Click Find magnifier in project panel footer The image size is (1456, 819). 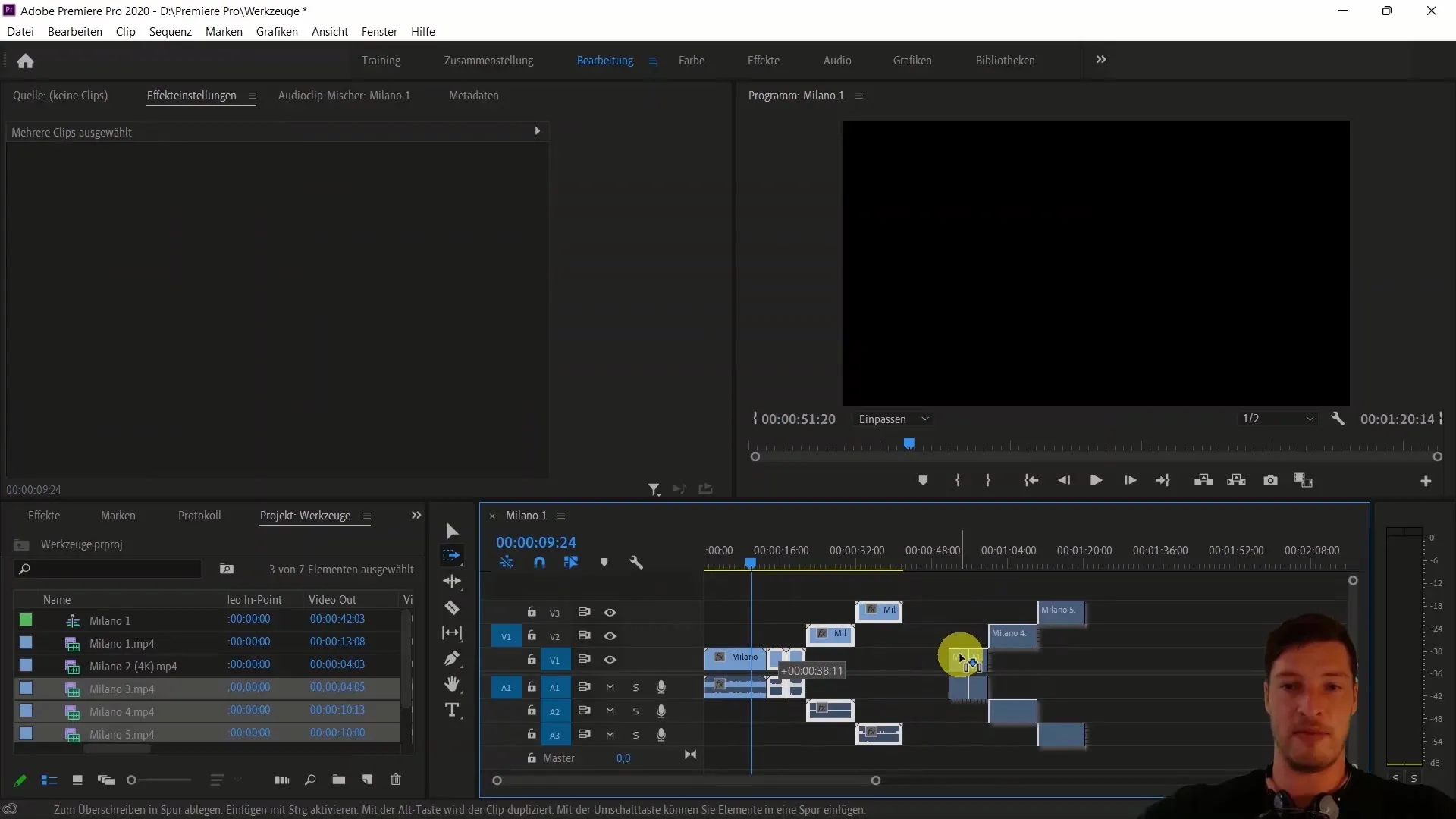pos(310,780)
